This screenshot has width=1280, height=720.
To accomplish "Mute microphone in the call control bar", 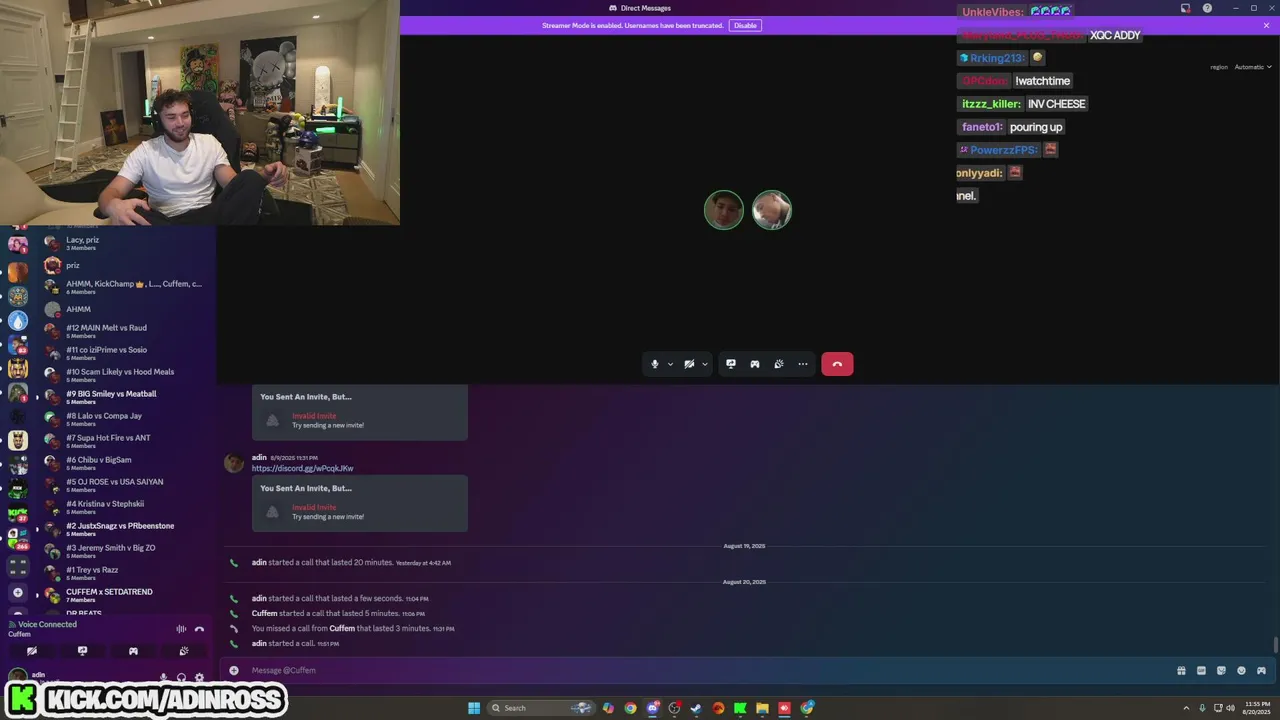I will click(x=655, y=364).
